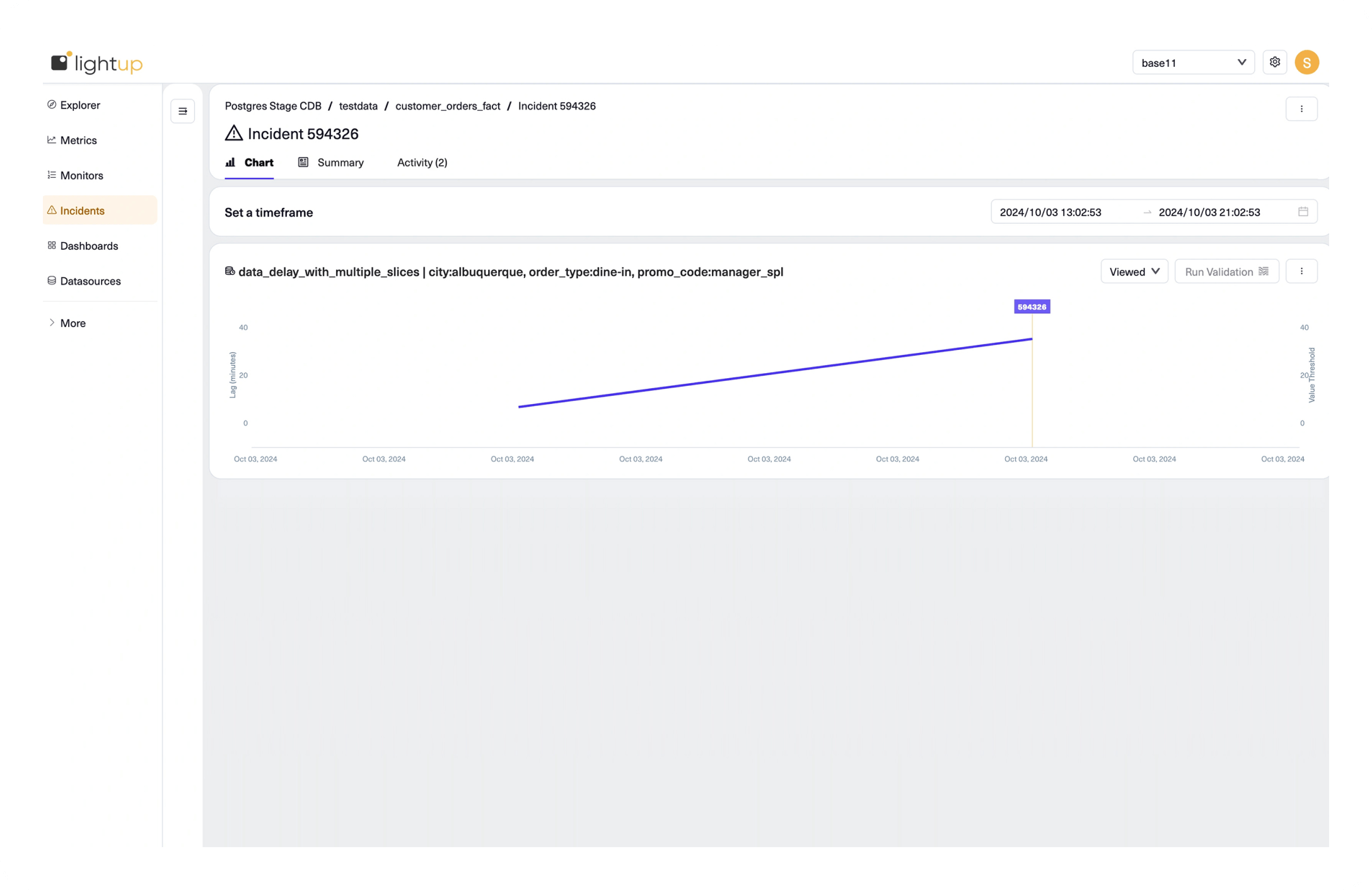Navigate to customer_orders_fact breadcrumb link
Screen dimensions: 1372x890
click(448, 106)
